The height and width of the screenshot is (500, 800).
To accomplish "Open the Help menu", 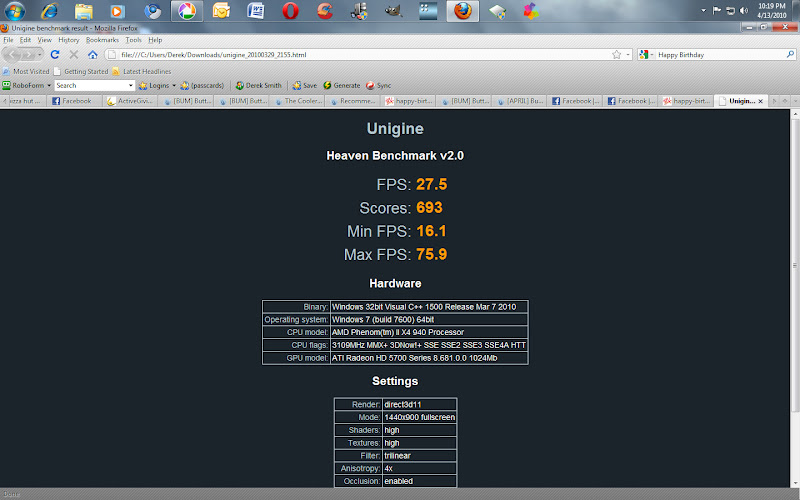I will point(155,40).
